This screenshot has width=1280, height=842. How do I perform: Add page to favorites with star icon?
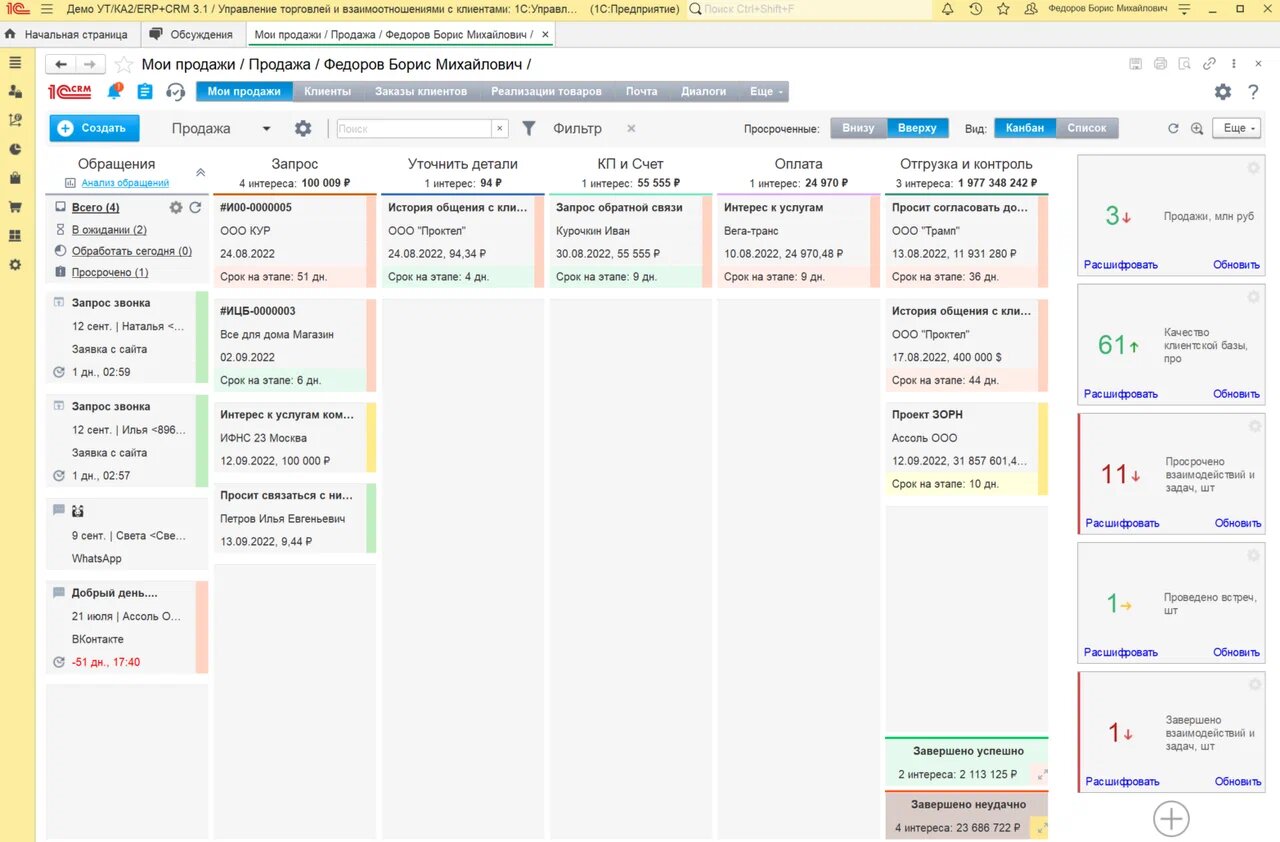point(123,65)
